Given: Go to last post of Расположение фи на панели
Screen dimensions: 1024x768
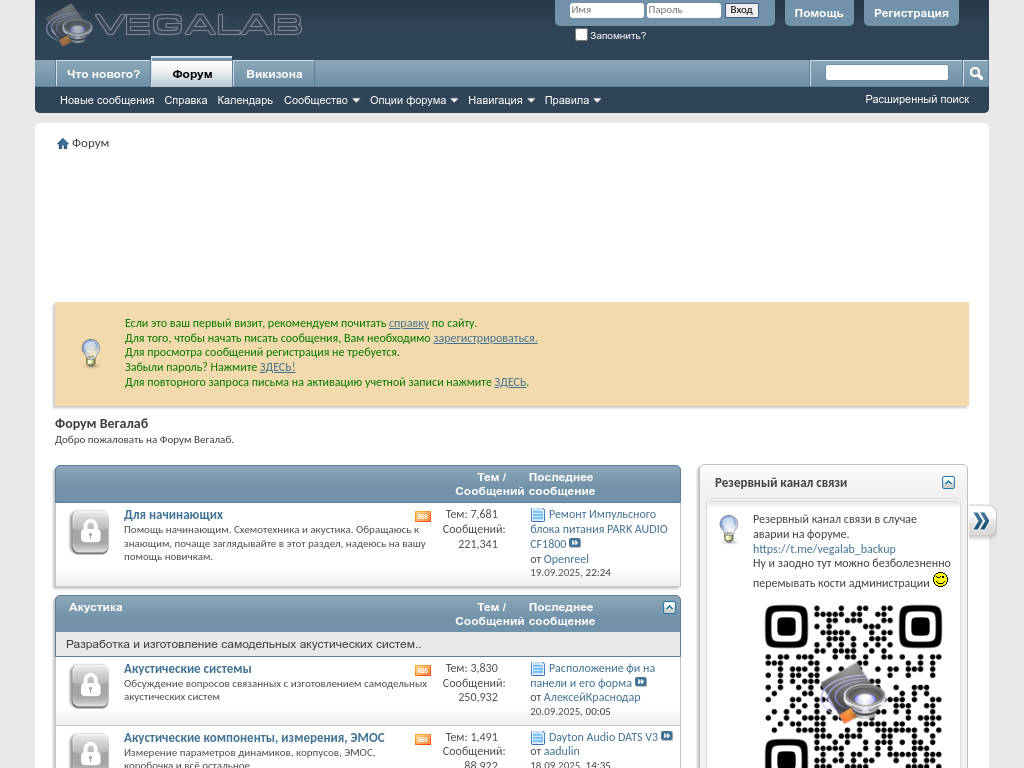Looking at the screenshot, I should tap(641, 683).
